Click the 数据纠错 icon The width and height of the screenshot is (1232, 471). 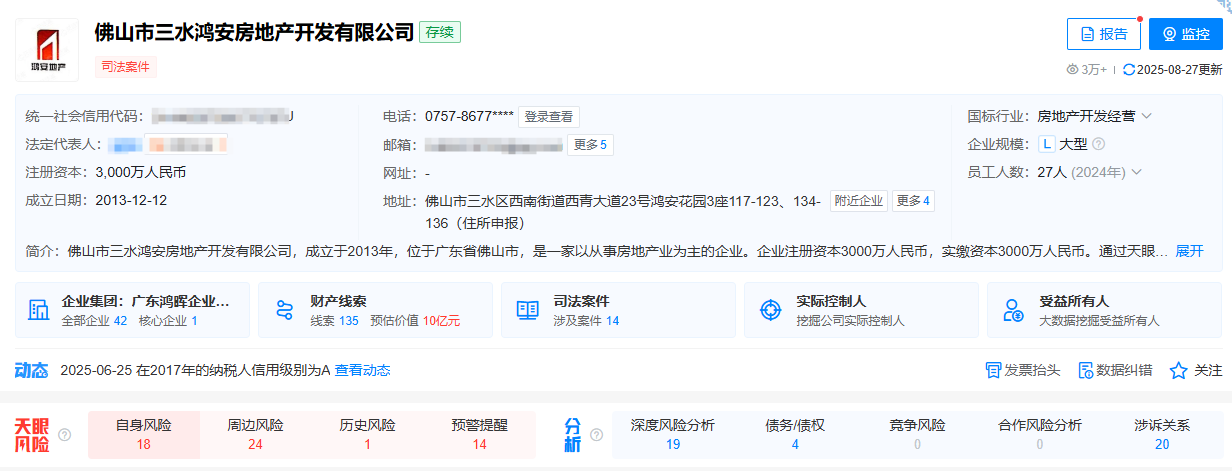(1085, 370)
